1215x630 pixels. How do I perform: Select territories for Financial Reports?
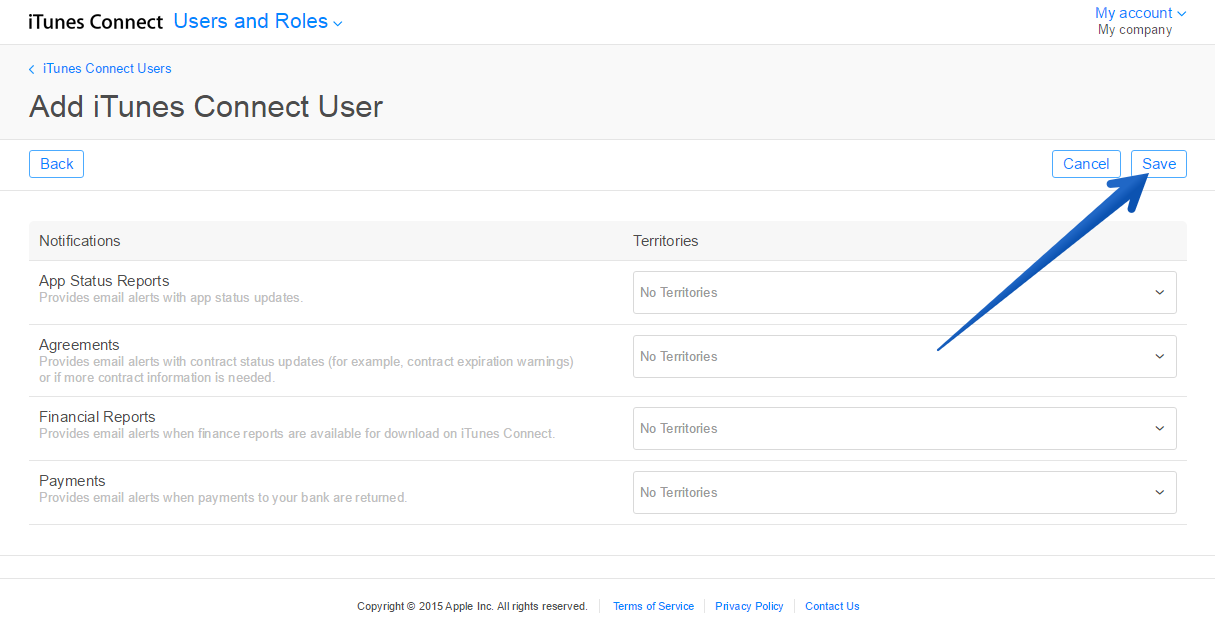coord(904,429)
